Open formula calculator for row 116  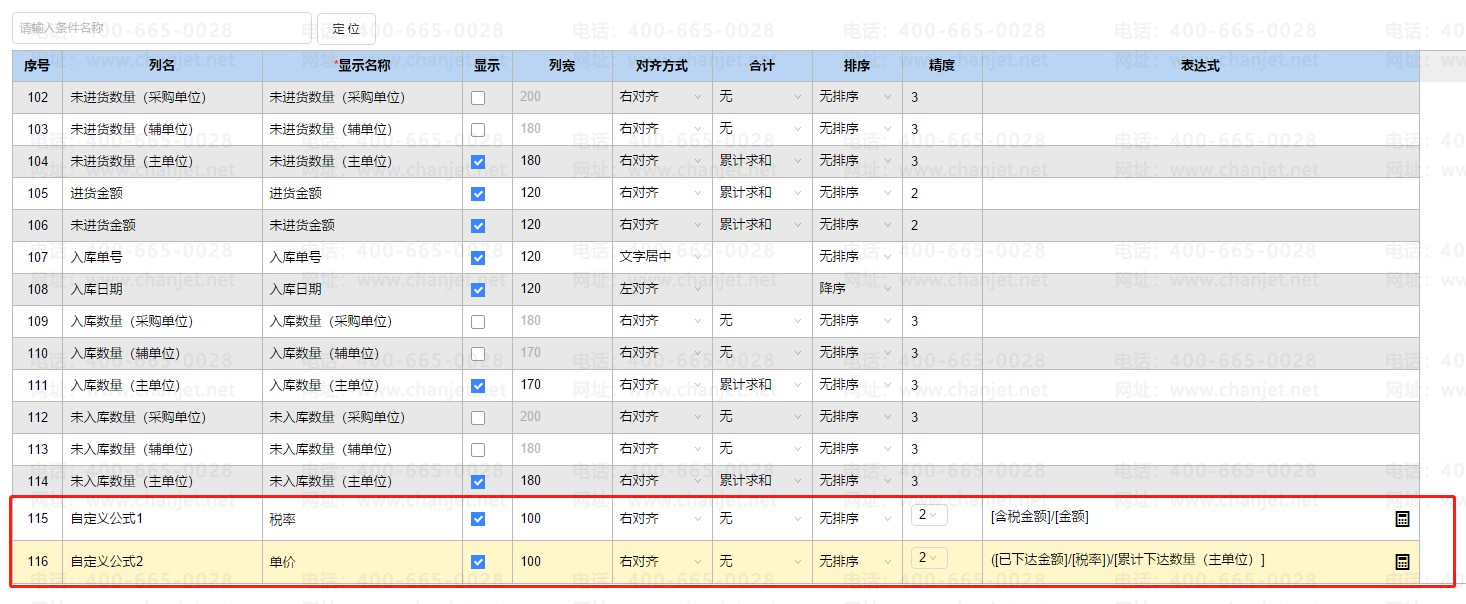(x=1402, y=562)
